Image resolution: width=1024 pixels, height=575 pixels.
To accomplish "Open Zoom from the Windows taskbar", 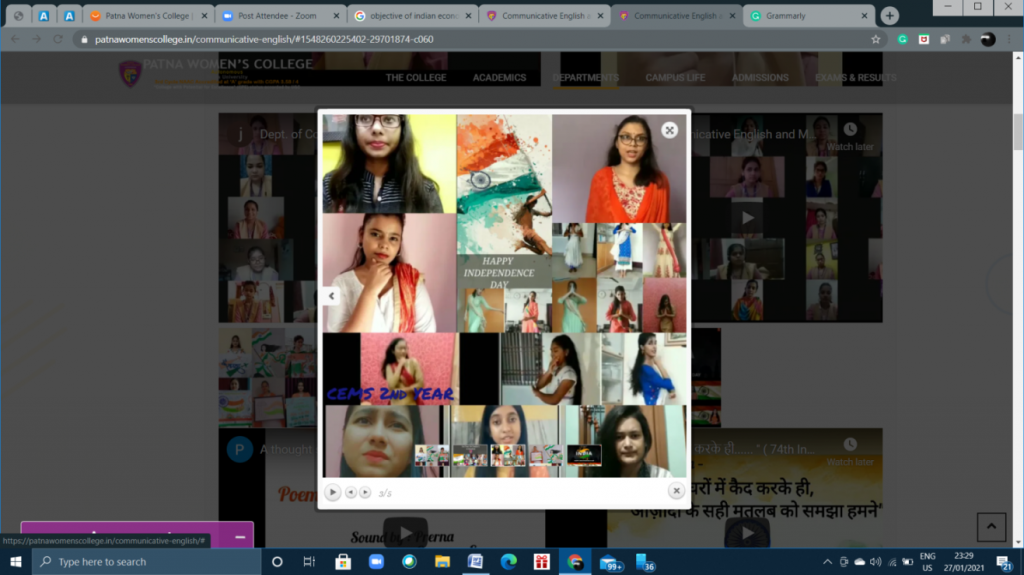I will (x=376, y=562).
